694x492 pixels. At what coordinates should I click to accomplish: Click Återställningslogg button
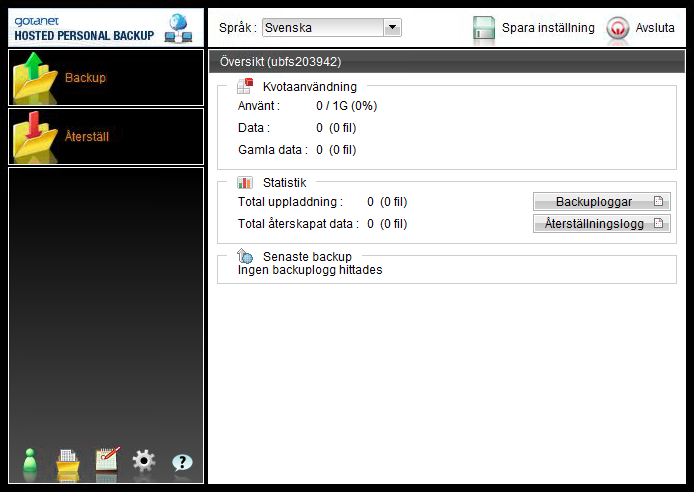tap(601, 223)
